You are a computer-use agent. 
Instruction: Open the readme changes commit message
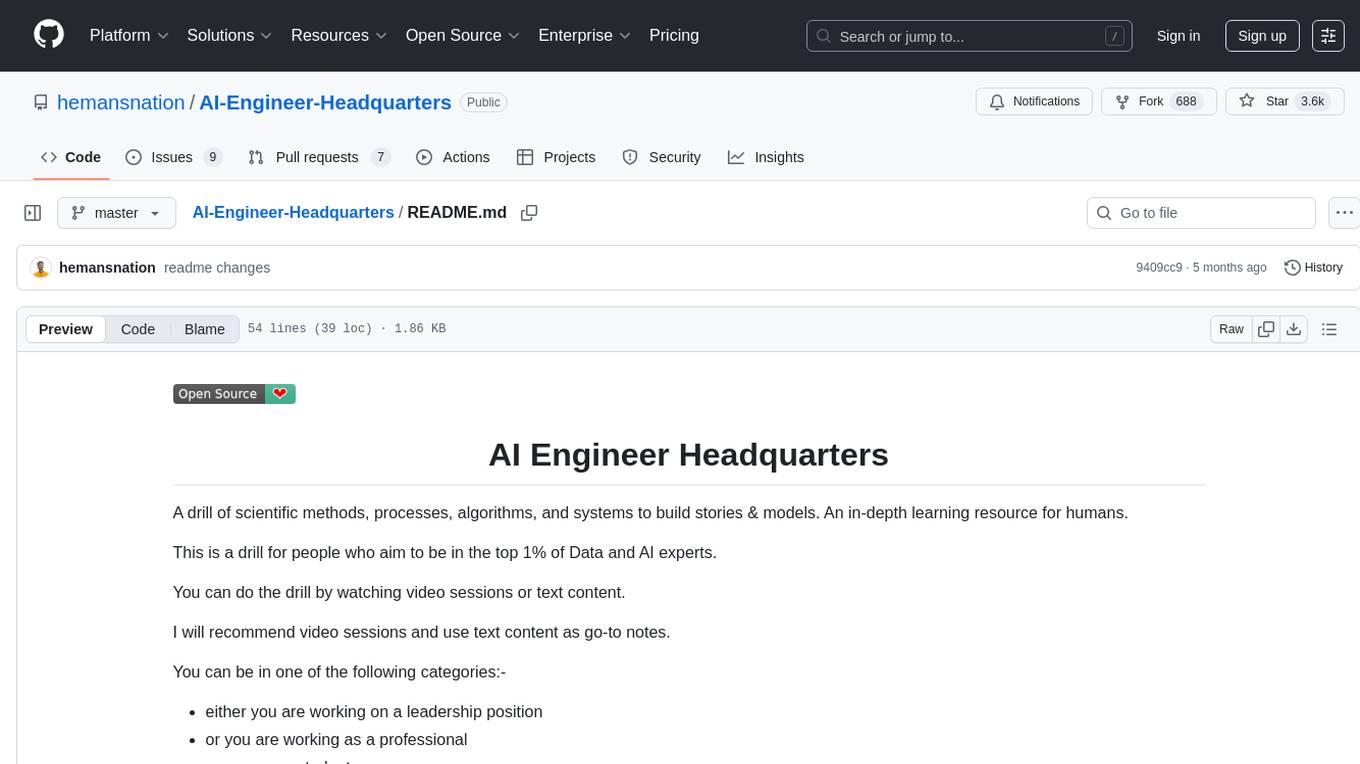point(217,268)
